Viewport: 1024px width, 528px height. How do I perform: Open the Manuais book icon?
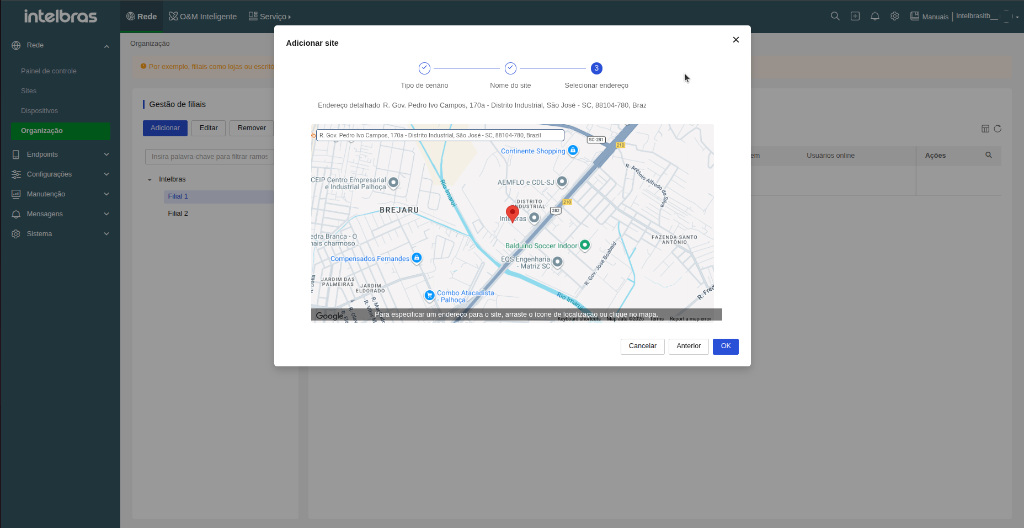pyautogui.click(x=914, y=16)
